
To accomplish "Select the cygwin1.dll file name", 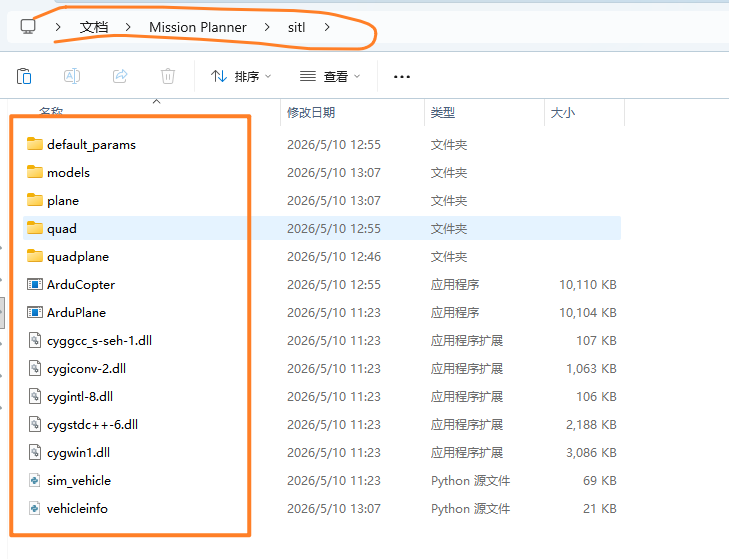I will point(78,453).
